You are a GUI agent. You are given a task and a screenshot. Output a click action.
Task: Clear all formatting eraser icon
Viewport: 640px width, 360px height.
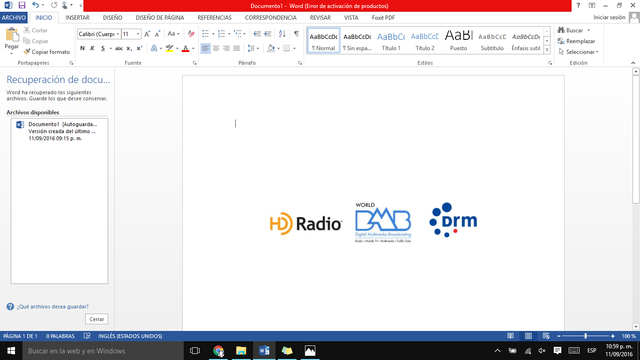tap(191, 34)
